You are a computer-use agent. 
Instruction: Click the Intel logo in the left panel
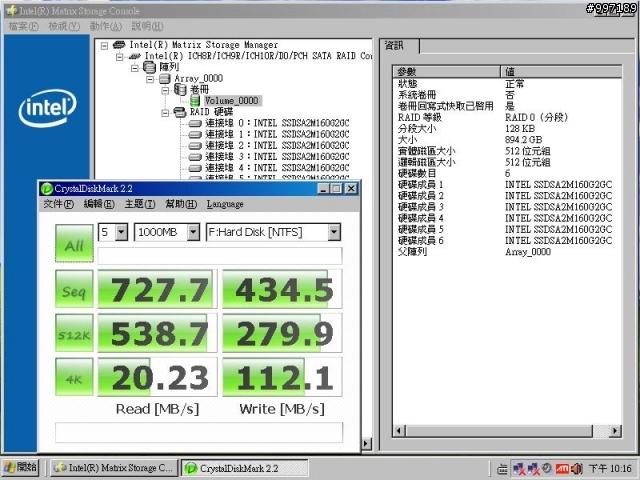tap(47, 108)
